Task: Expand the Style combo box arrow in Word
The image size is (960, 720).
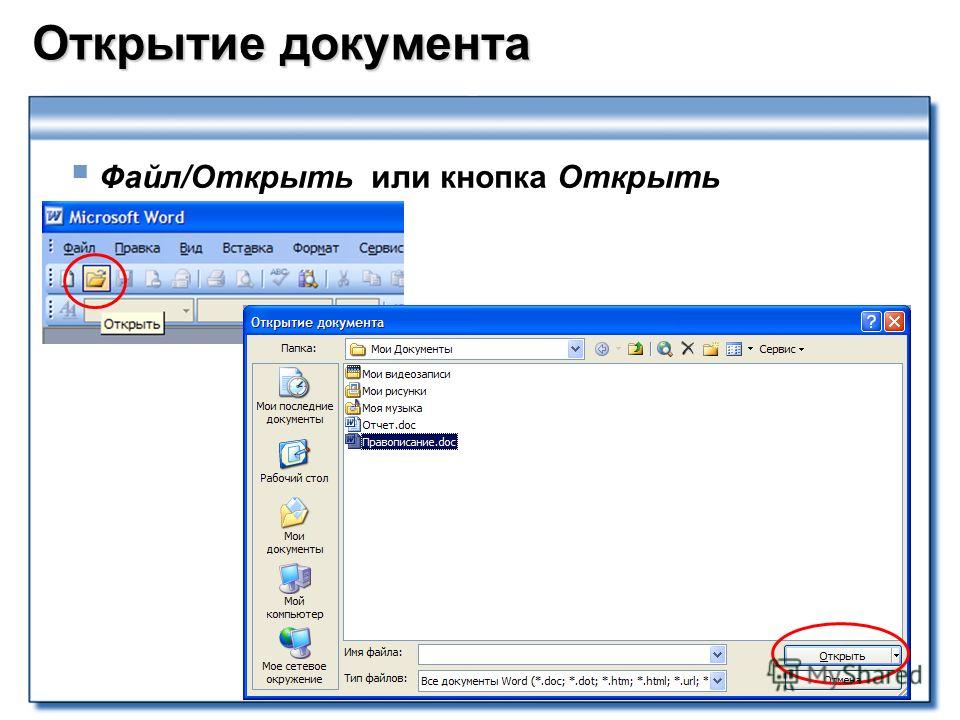Action: pos(186,310)
